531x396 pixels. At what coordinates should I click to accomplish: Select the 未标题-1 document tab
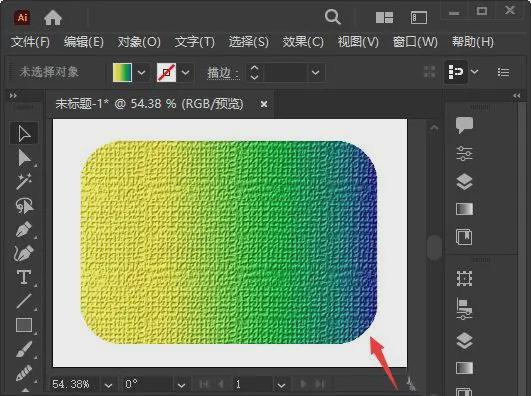149,104
